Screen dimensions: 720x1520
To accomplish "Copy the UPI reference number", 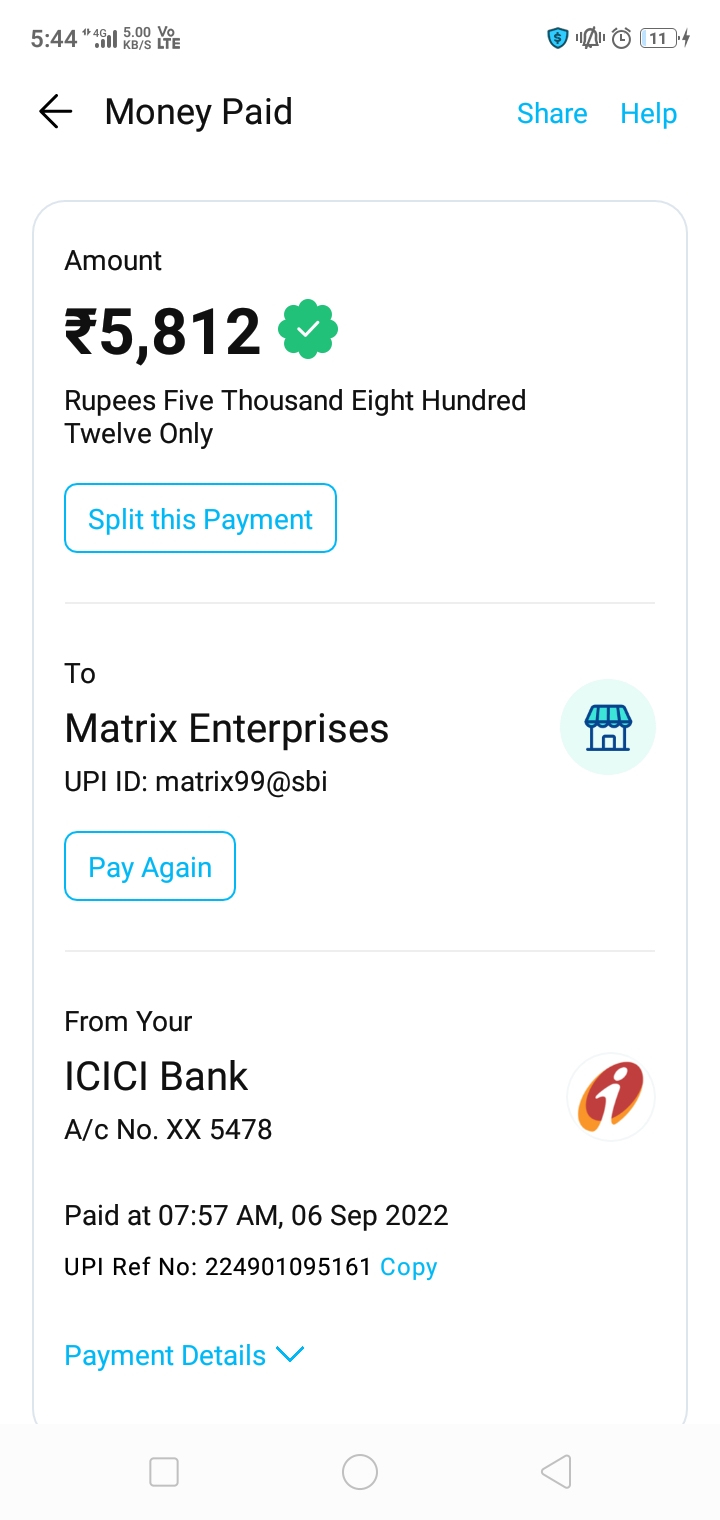I will (x=408, y=1267).
